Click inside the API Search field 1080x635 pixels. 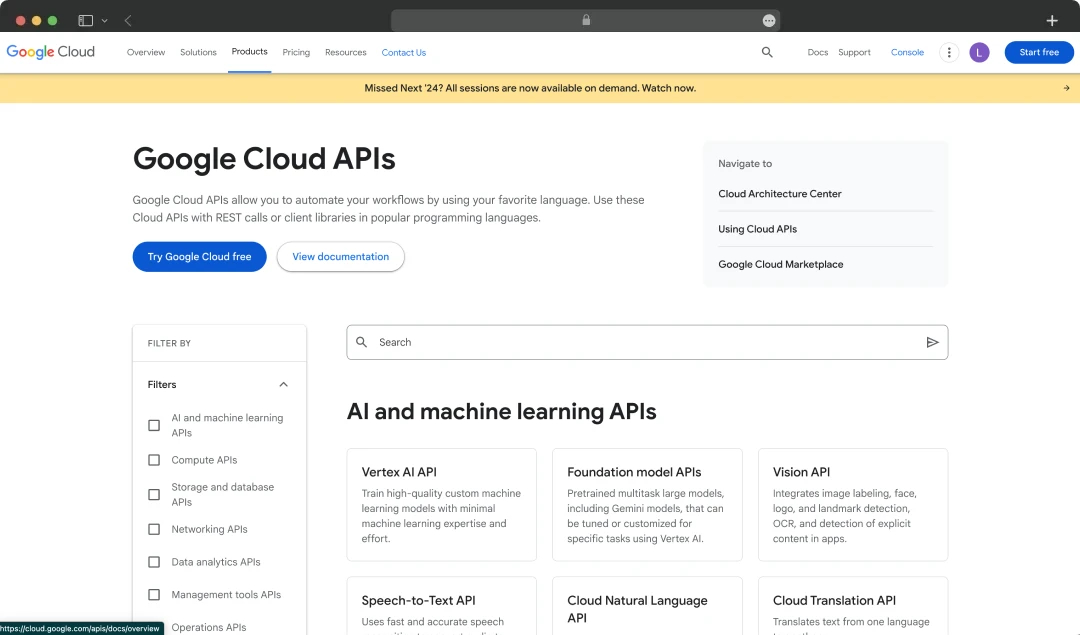coord(600,342)
